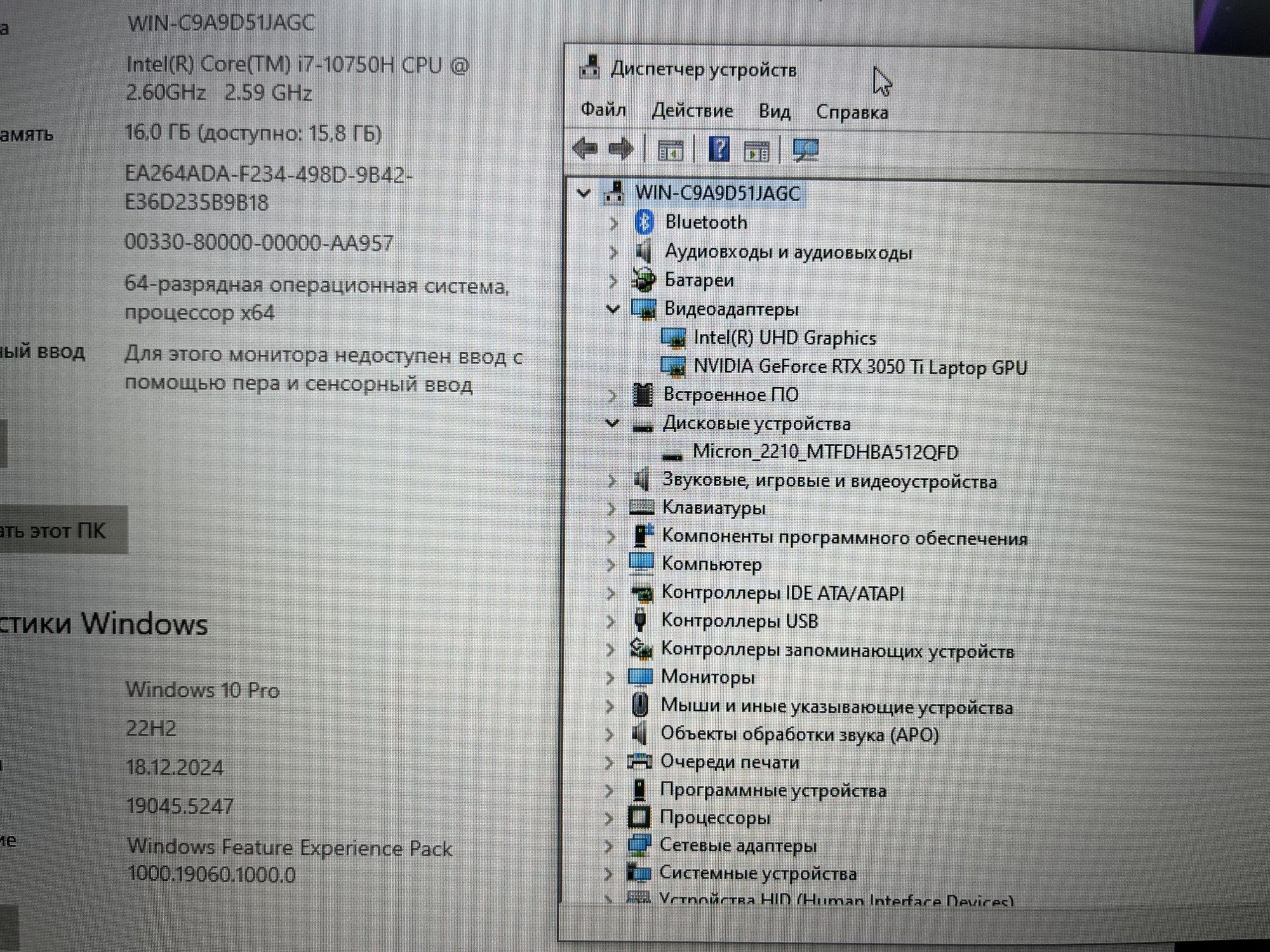Click Scan for hardware changes monitor icon
This screenshot has height=952, width=1270.
tap(805, 150)
